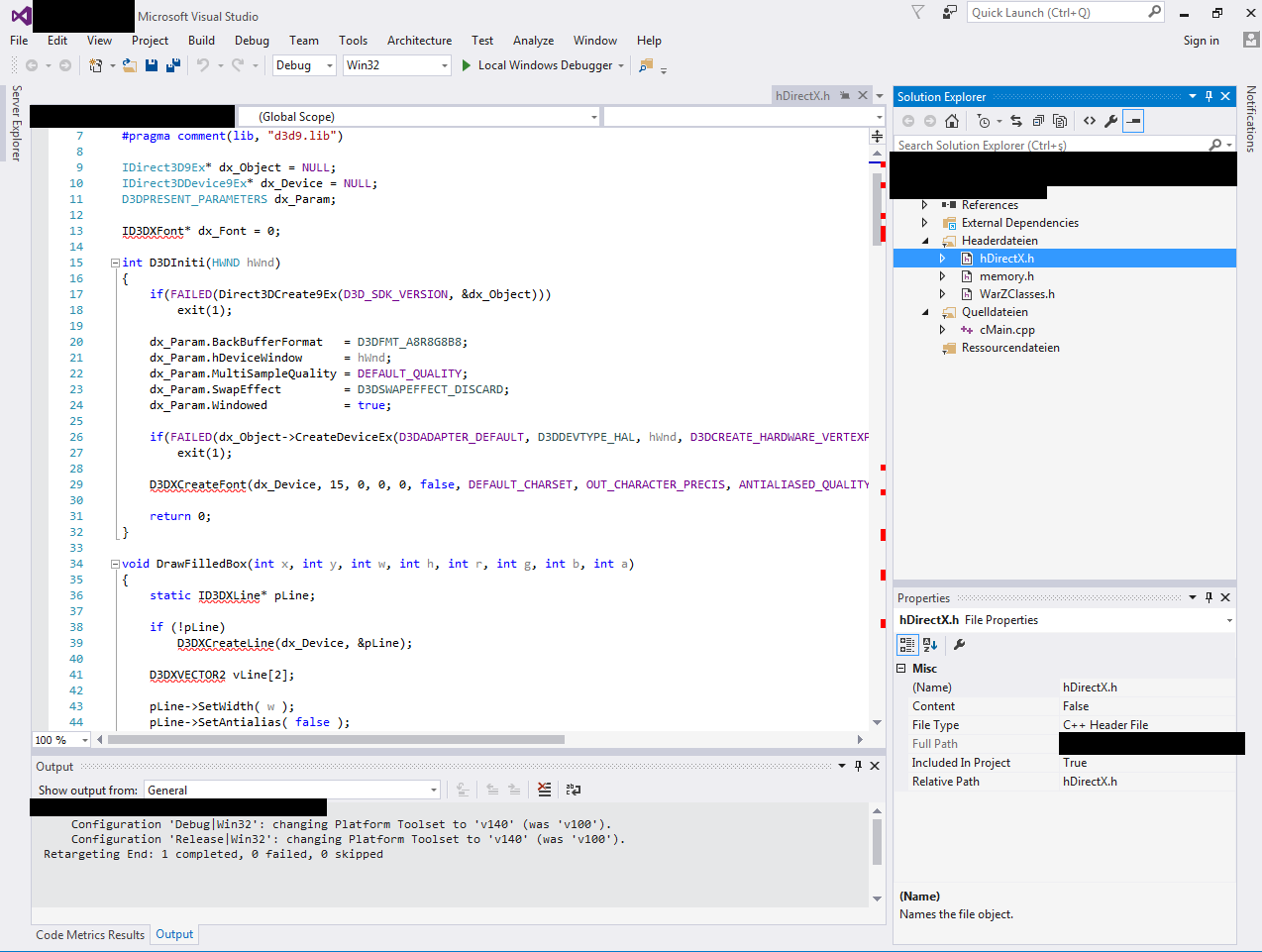
Task: Toggle auto-hide pin on Properties panel
Action: pos(1209,597)
